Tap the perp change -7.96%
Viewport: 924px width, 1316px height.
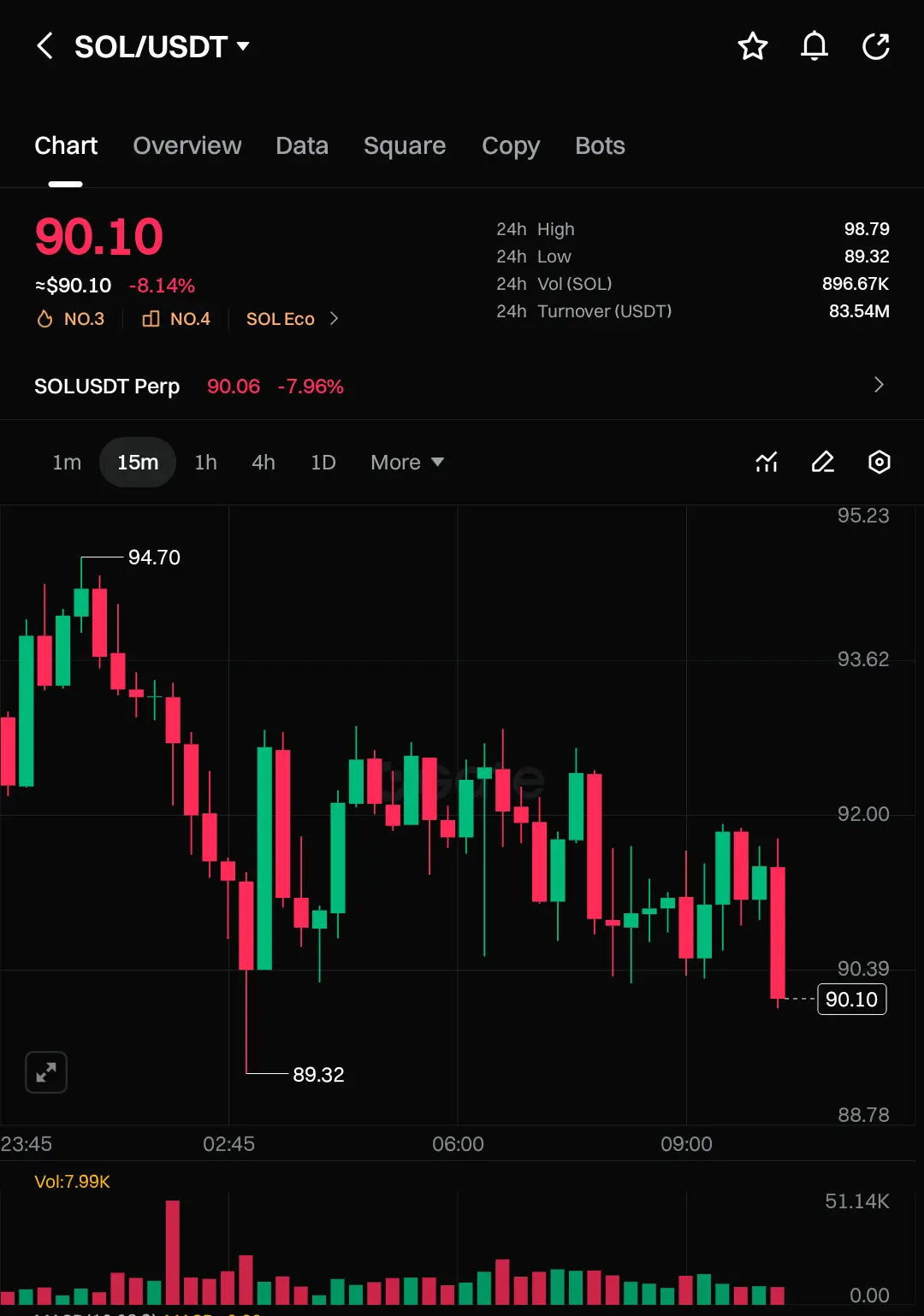tap(311, 387)
